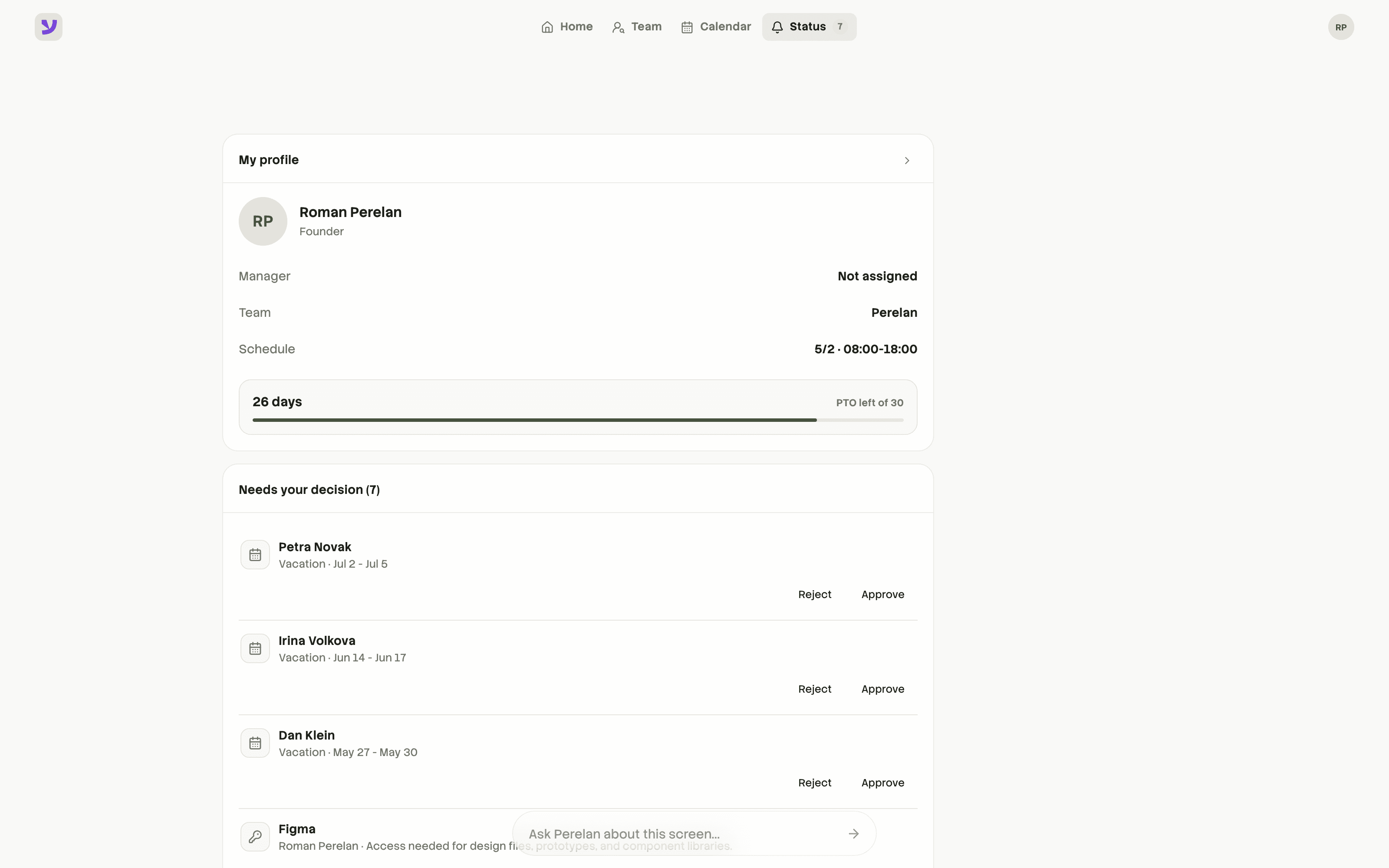Click the schedule value 5/2 · 08:00-18:00
Screen dimensions: 1389x868
pos(866,349)
